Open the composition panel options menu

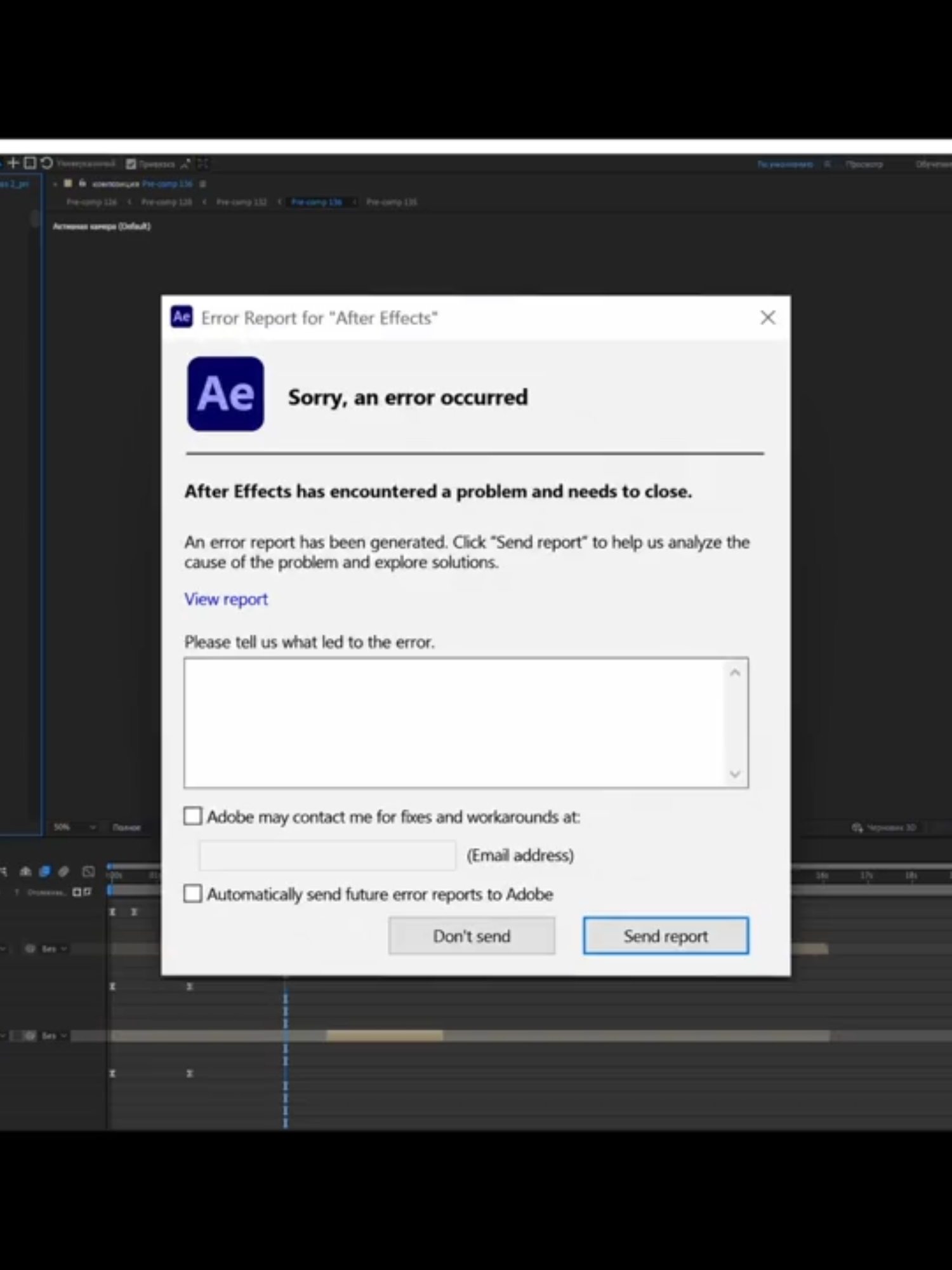202,184
